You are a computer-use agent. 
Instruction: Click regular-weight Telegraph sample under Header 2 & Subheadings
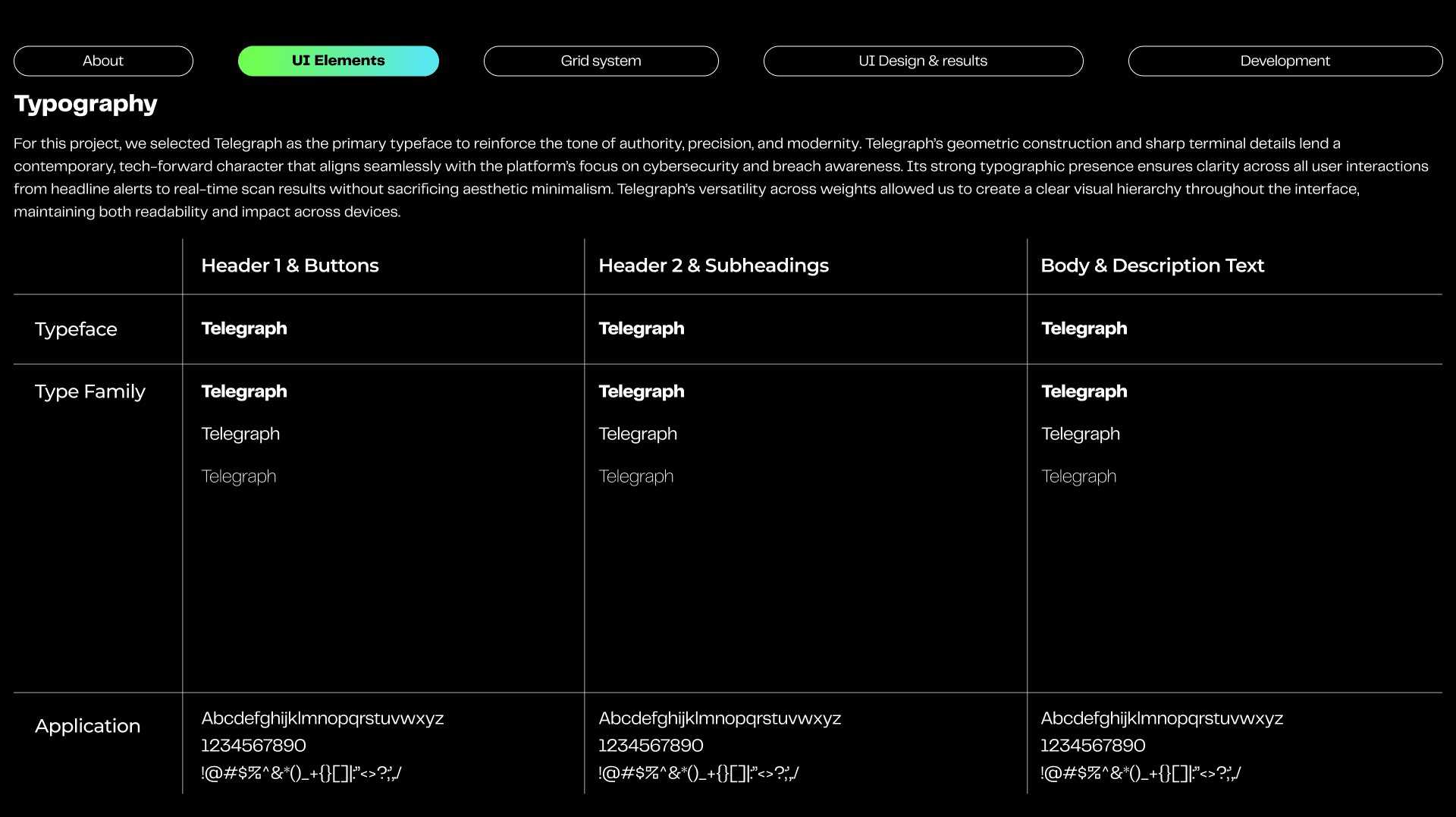(638, 434)
